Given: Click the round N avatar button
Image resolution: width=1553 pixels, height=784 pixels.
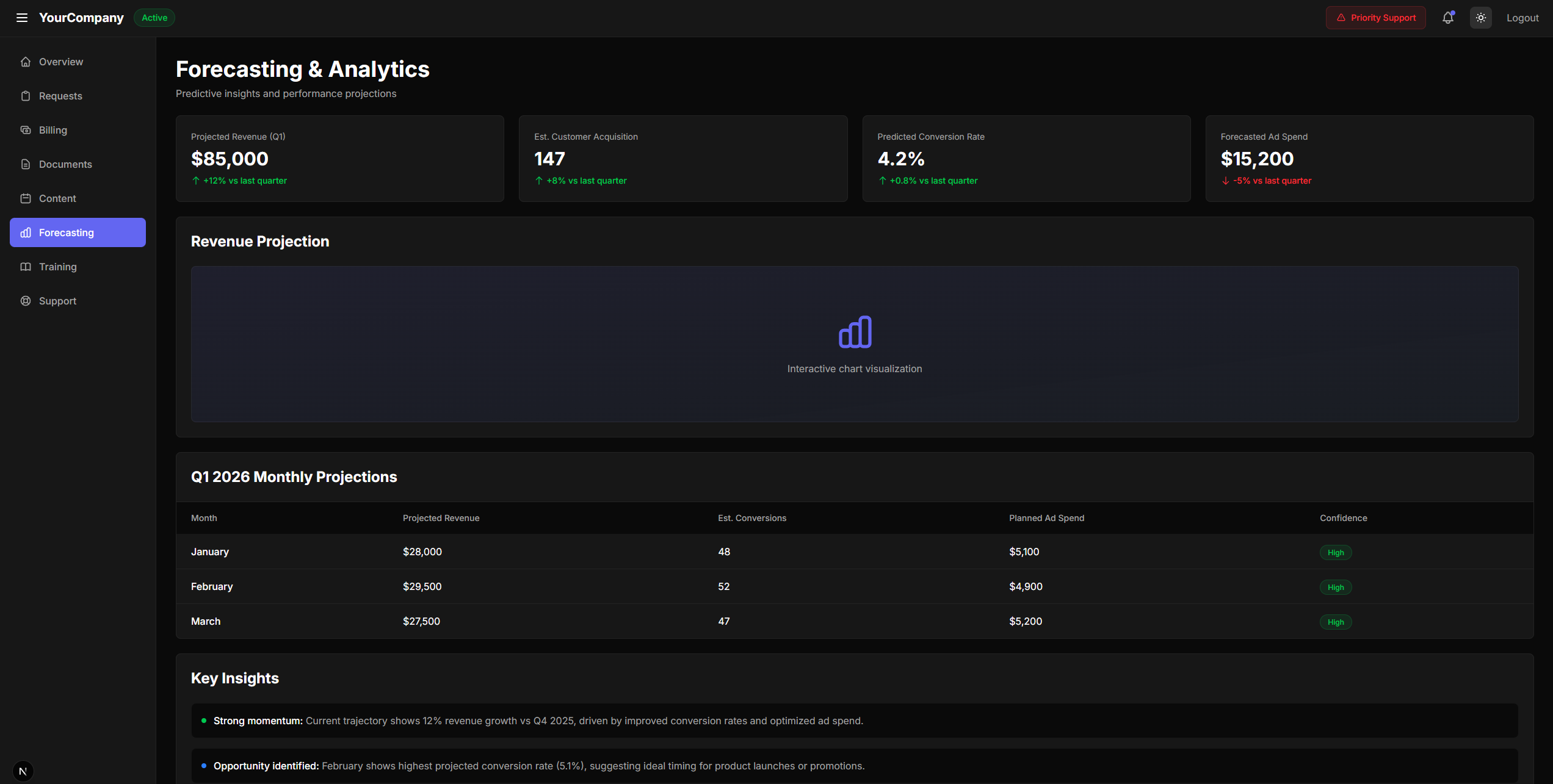Looking at the screenshot, I should [23, 771].
